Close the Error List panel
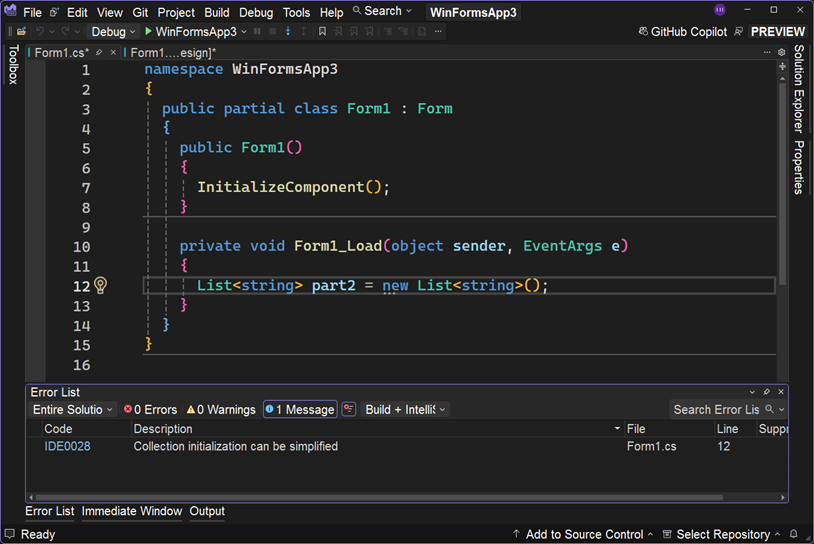This screenshot has width=814, height=544. point(781,392)
